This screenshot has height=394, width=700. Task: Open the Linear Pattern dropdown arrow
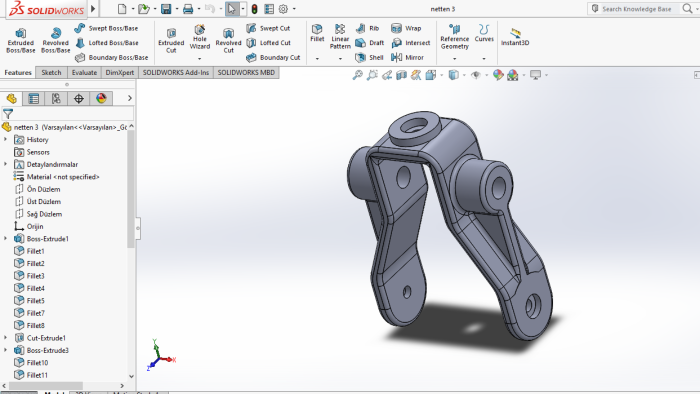pos(340,58)
